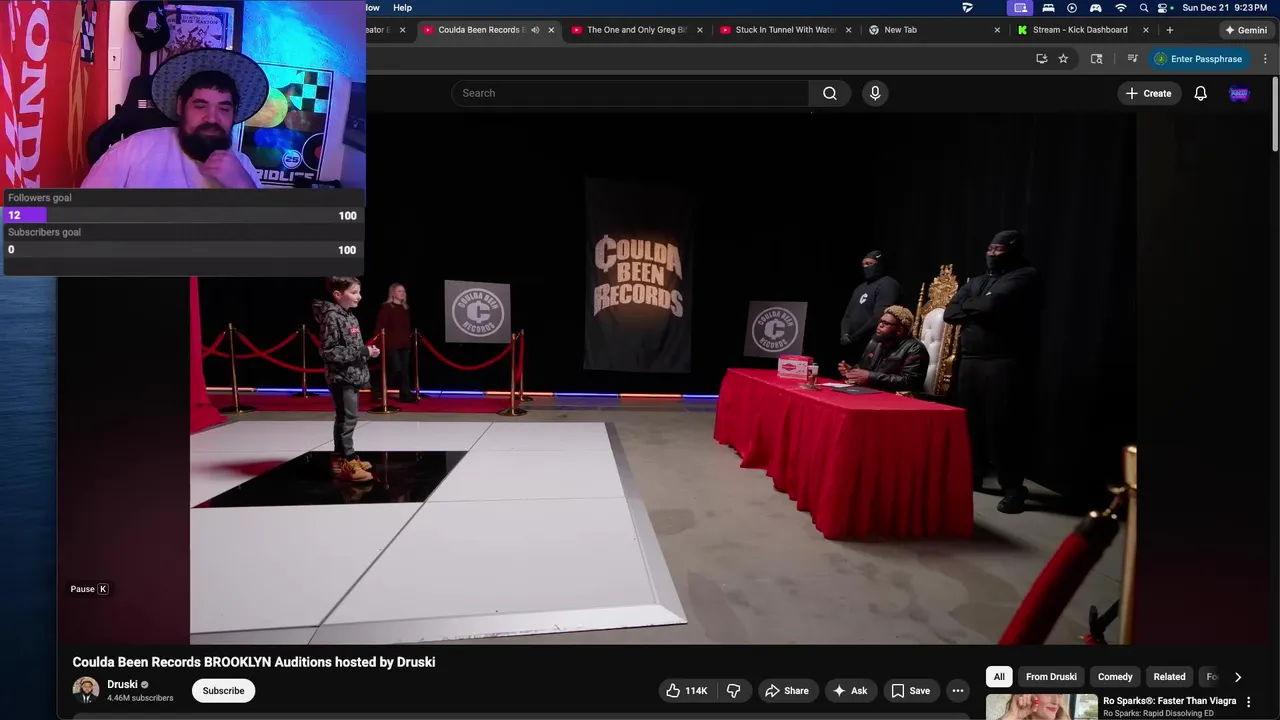Open YouTube notifications bell

pos(1200,93)
